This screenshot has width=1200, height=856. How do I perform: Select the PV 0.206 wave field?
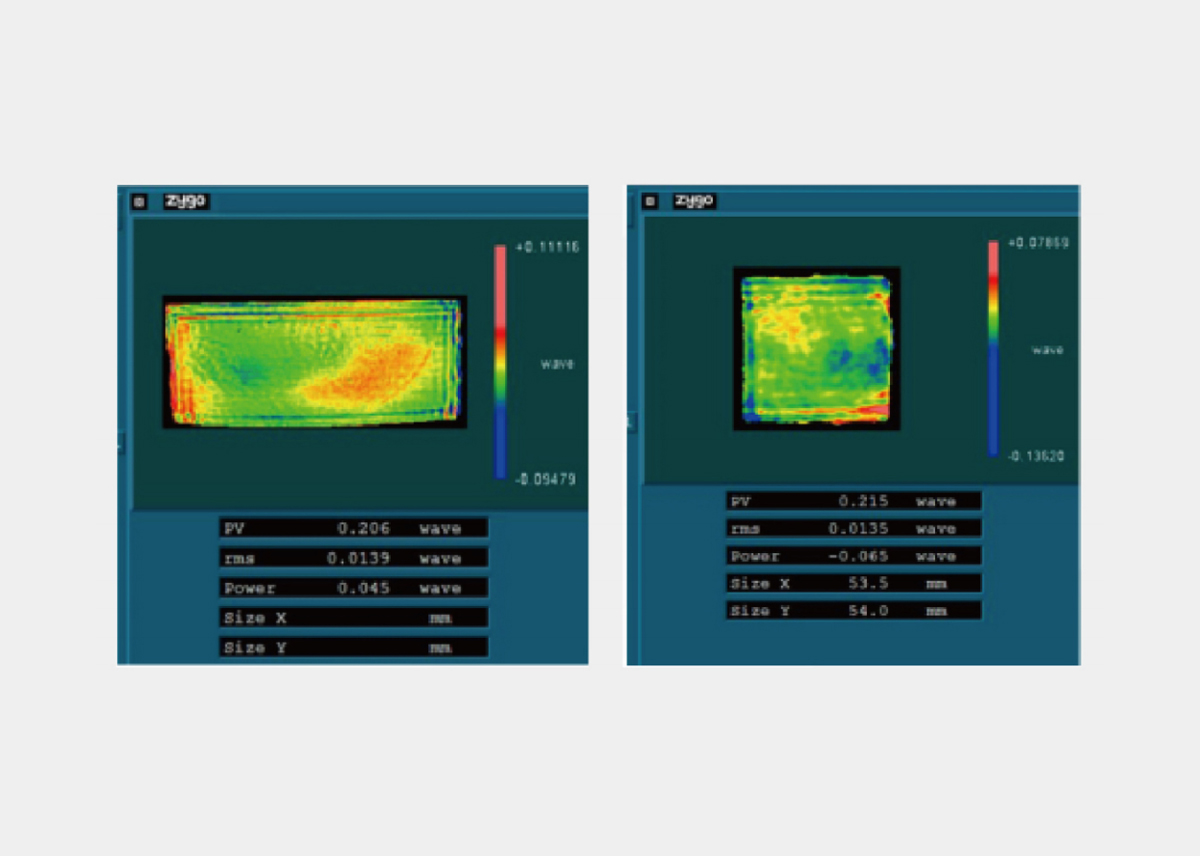[354, 528]
